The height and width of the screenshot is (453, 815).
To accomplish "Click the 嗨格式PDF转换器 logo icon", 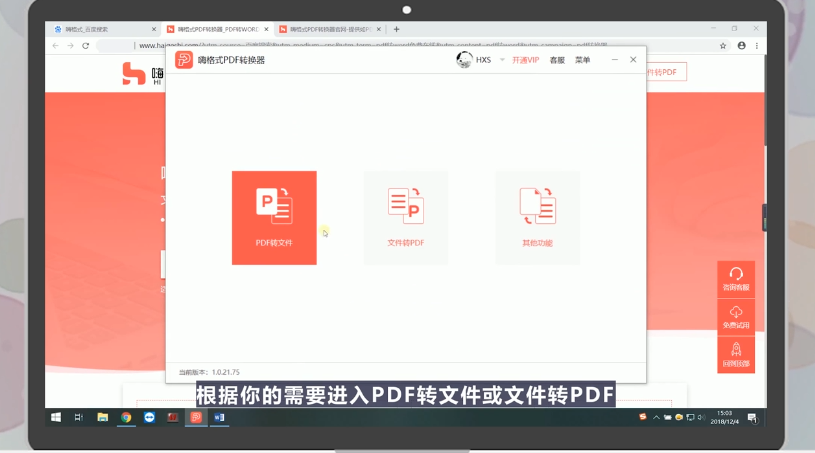I will pyautogui.click(x=183, y=60).
